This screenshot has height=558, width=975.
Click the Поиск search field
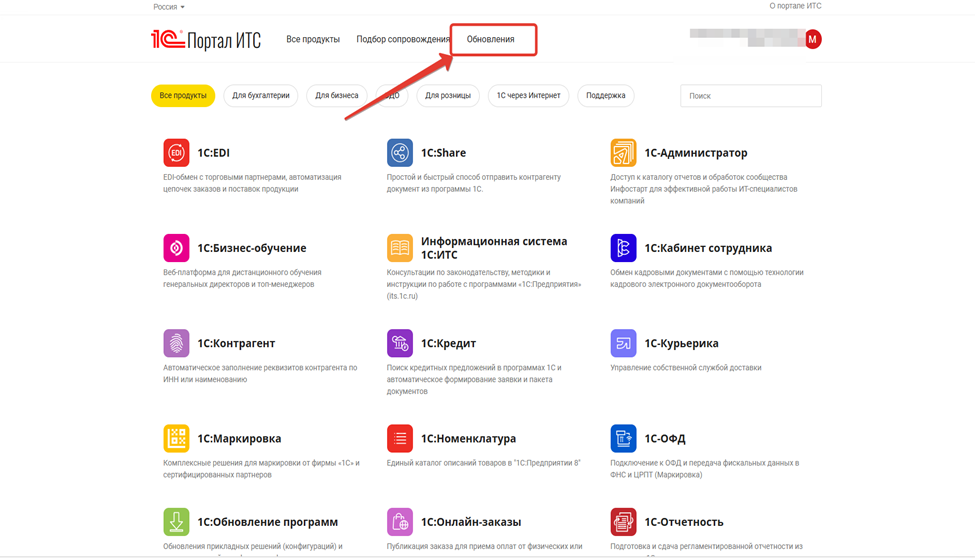pyautogui.click(x=751, y=96)
